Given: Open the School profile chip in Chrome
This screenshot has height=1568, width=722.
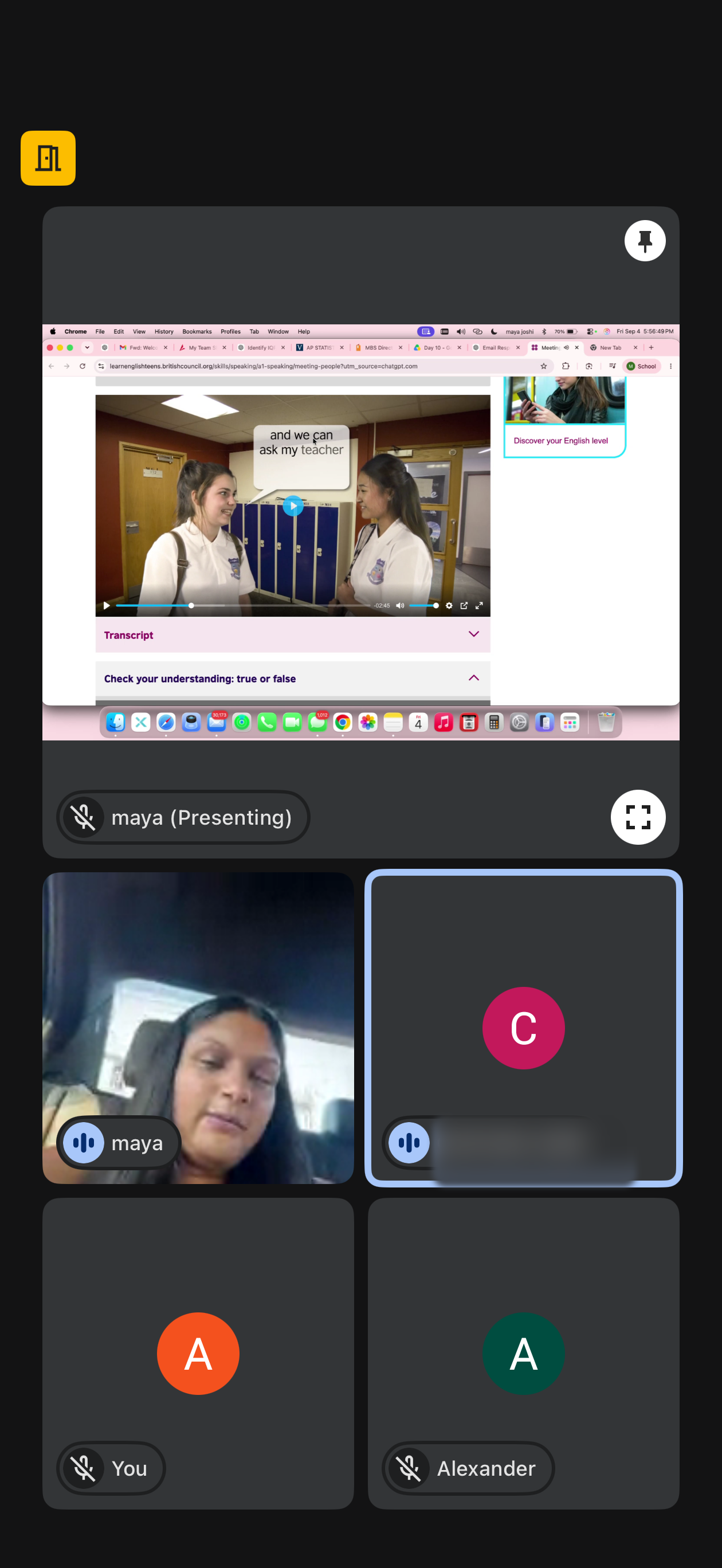Looking at the screenshot, I should [642, 366].
